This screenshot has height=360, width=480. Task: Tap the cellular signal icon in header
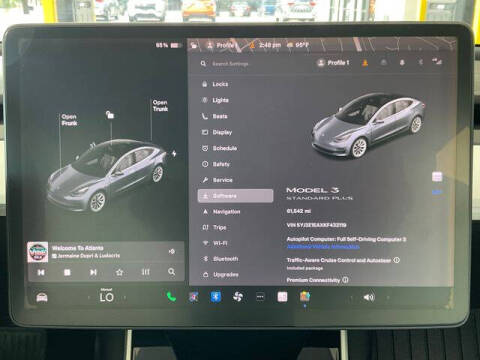437,61
